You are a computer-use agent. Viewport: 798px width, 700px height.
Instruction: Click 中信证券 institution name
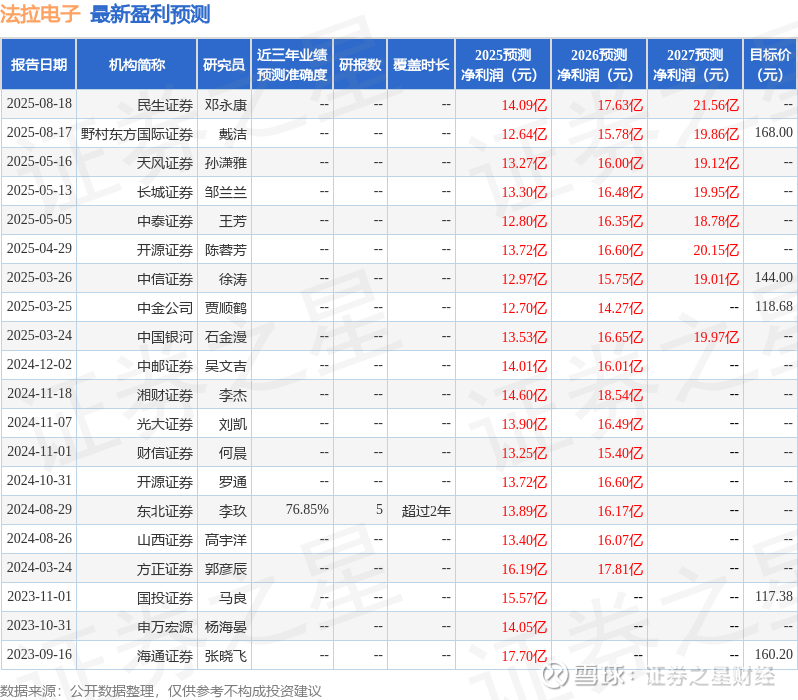pyautogui.click(x=165, y=279)
